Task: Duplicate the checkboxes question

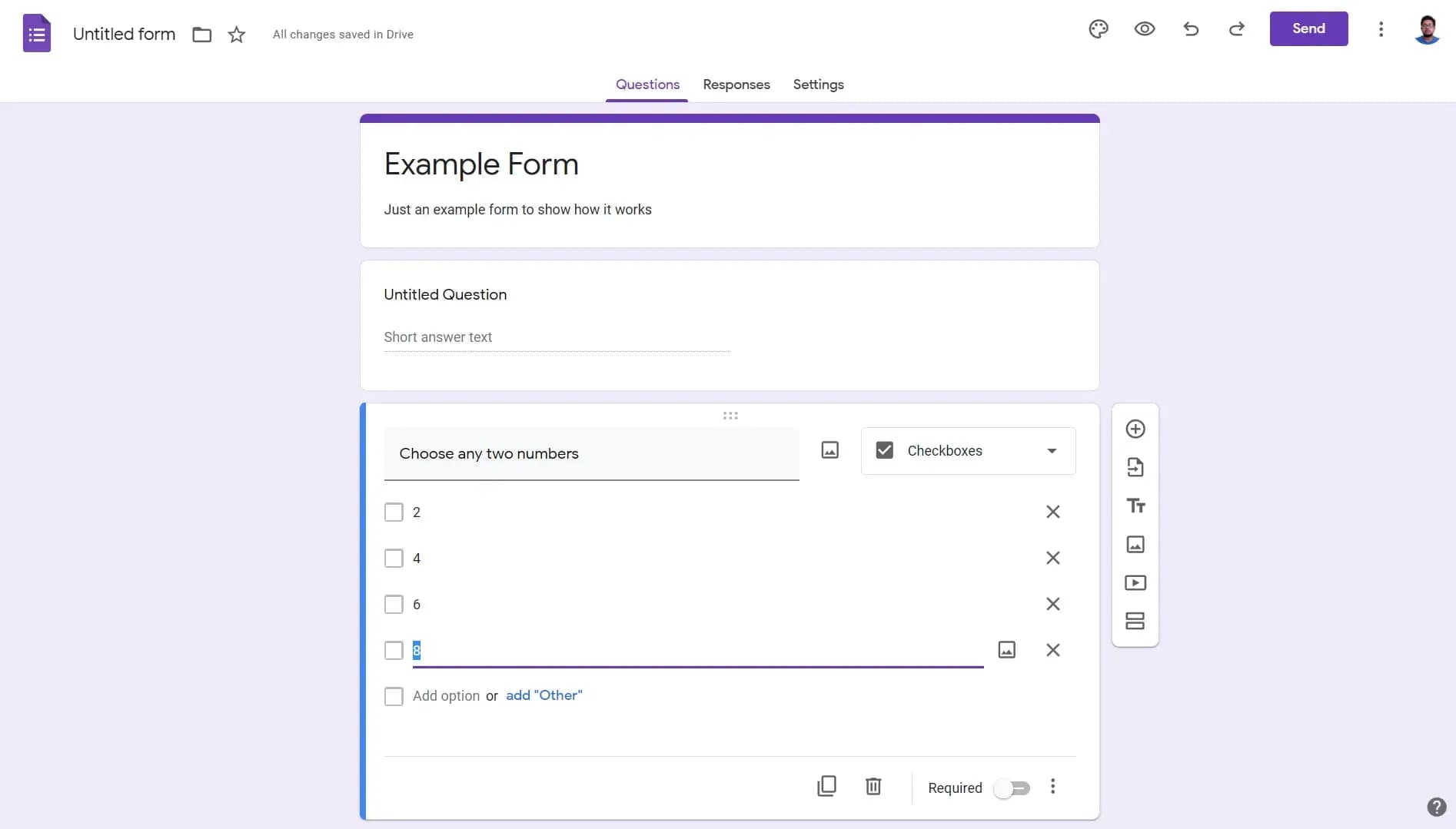Action: pos(826,786)
